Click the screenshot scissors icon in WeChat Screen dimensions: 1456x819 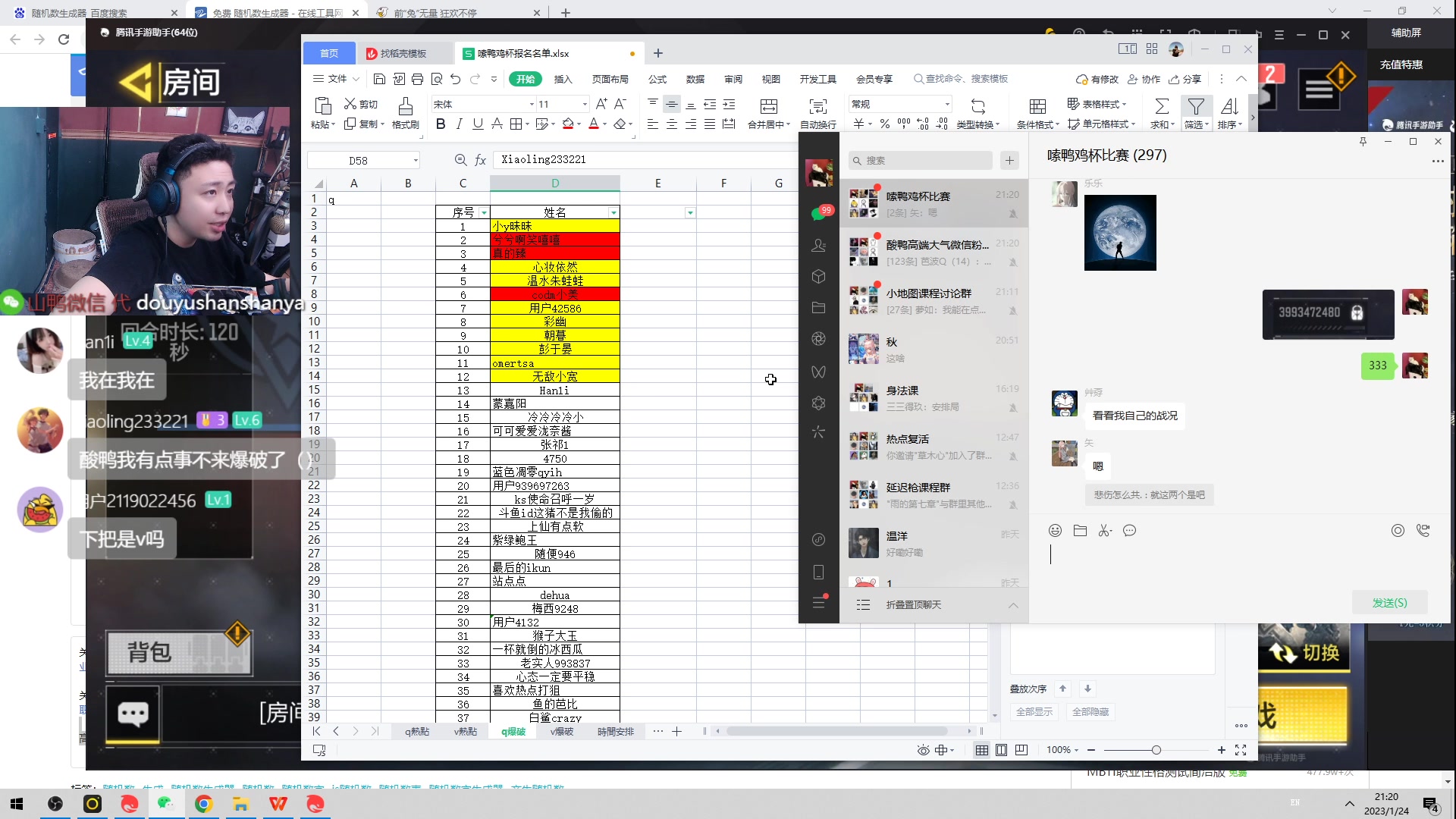tap(1105, 530)
